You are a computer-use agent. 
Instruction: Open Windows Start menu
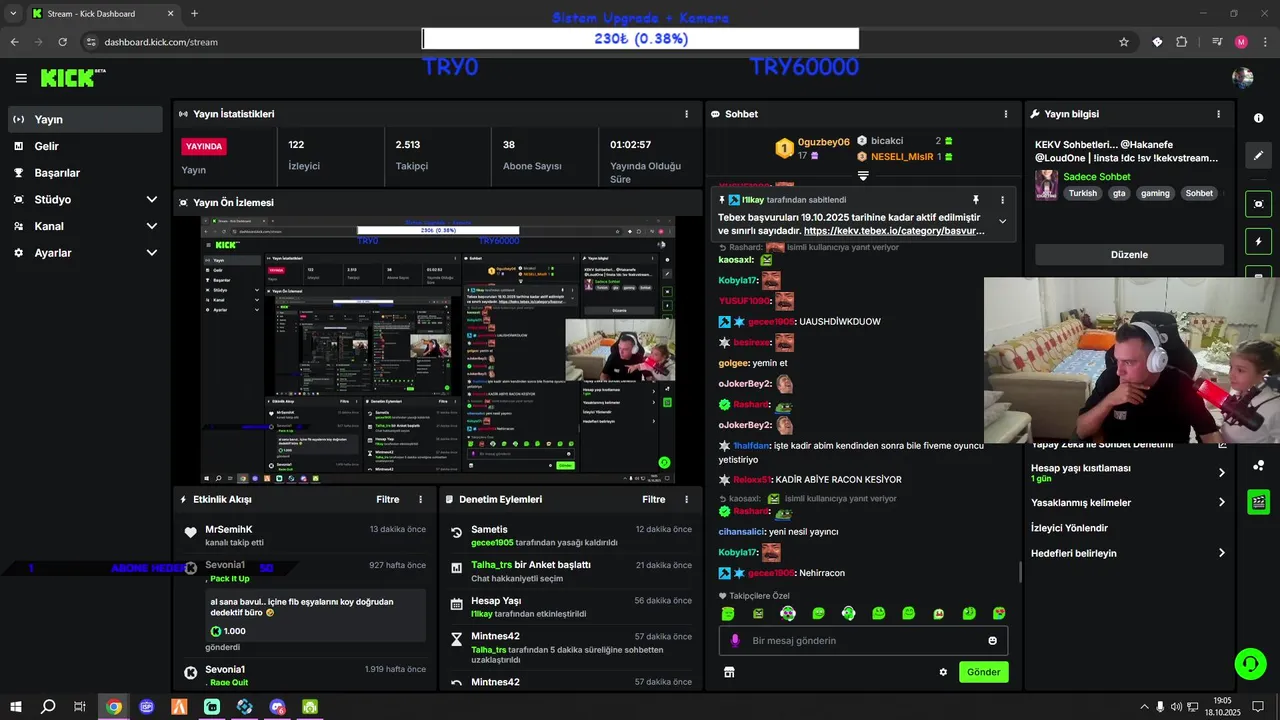pos(16,707)
